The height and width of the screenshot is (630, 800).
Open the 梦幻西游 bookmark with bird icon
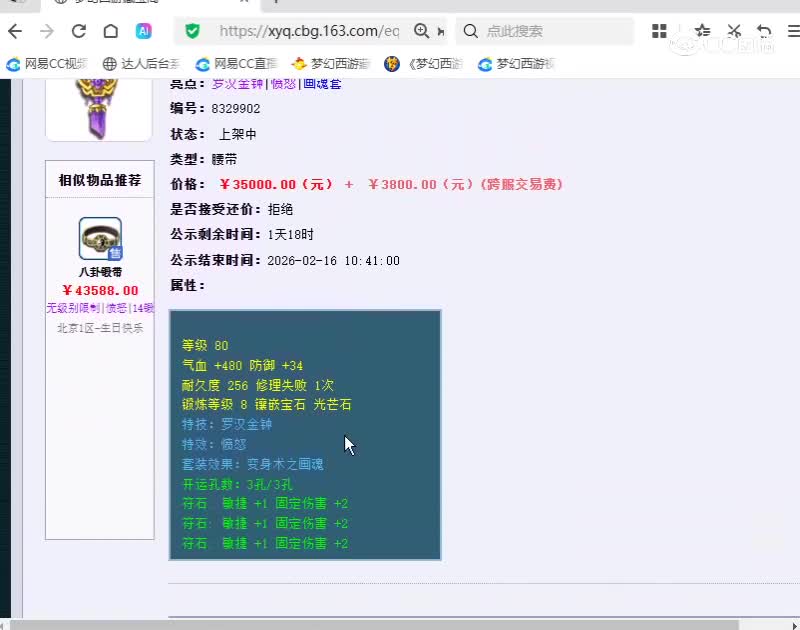coord(331,64)
